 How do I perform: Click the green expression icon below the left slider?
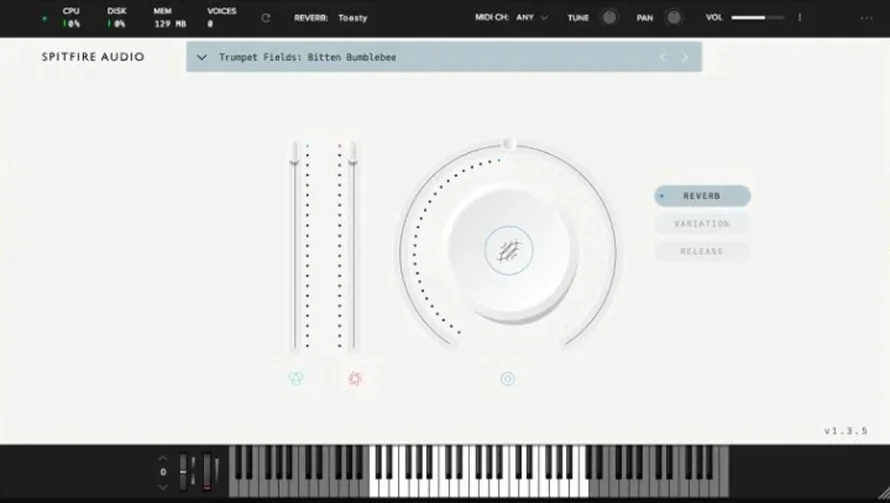[x=296, y=379]
